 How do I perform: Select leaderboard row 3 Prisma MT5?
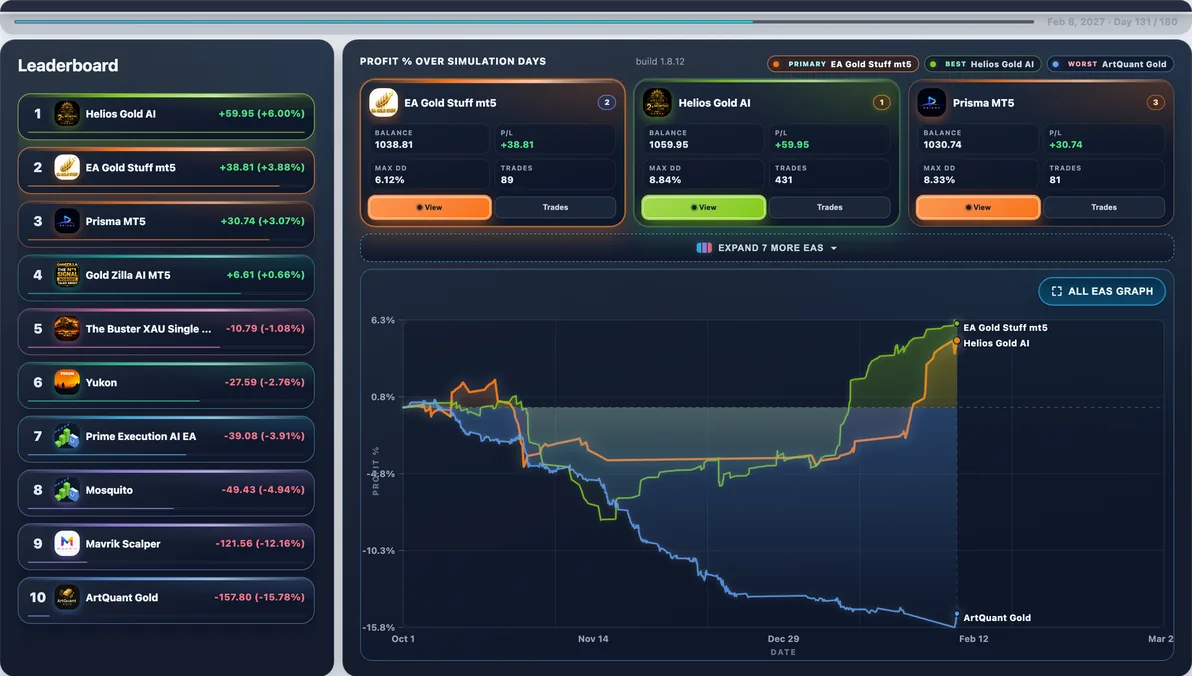pos(166,224)
